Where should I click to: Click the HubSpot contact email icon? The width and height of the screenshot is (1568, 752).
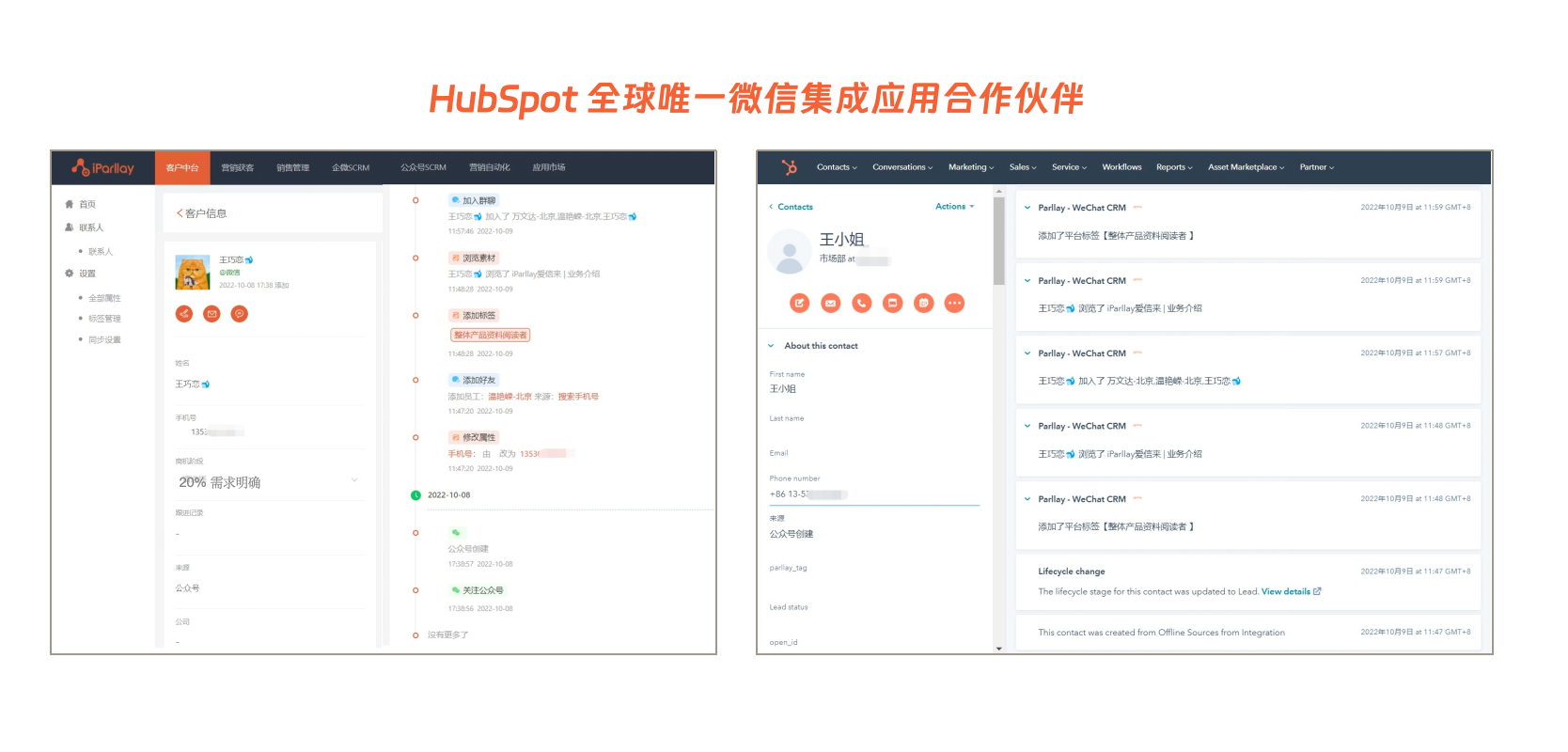830,303
